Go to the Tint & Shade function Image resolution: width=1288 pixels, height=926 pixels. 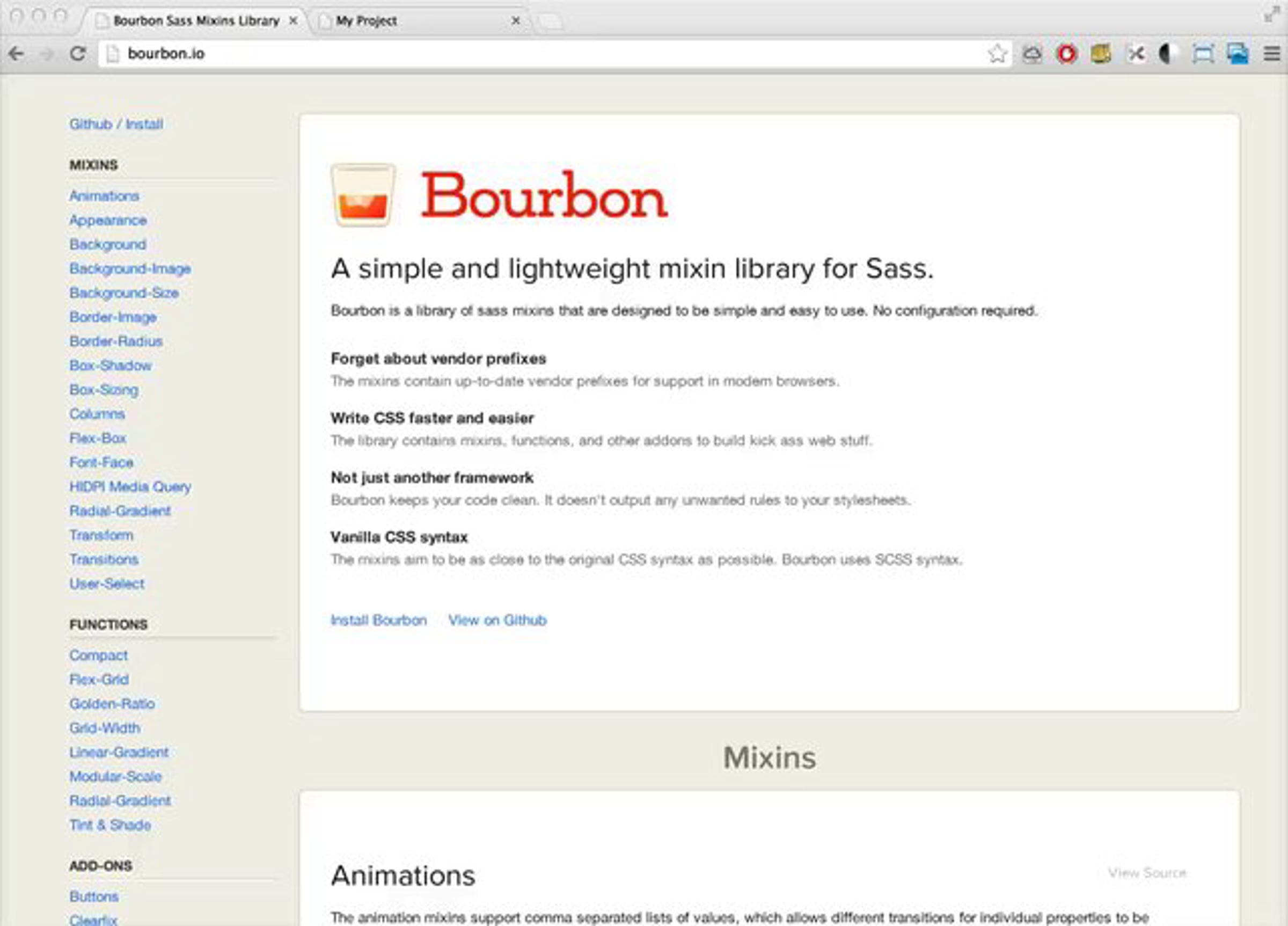[x=110, y=825]
